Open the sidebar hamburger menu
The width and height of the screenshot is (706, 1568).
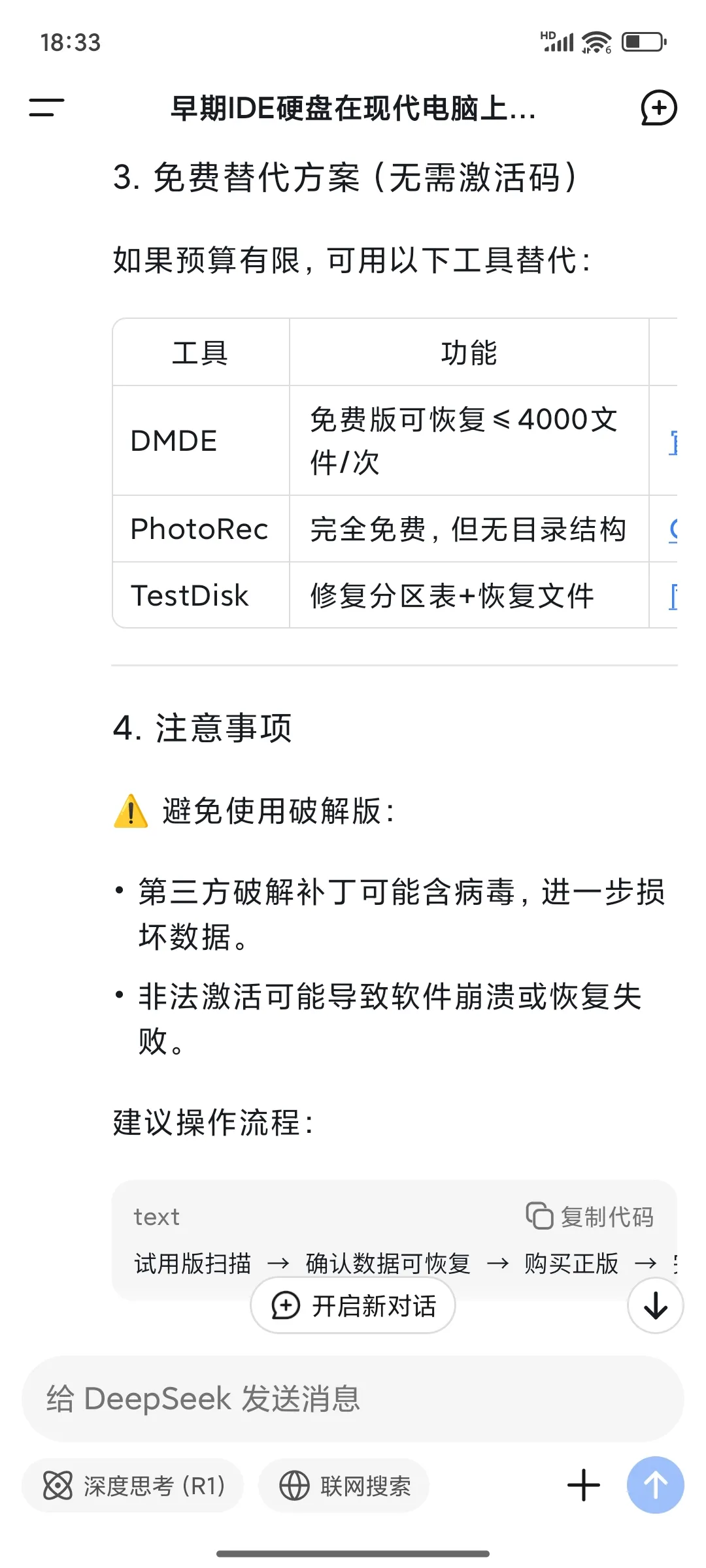46,108
